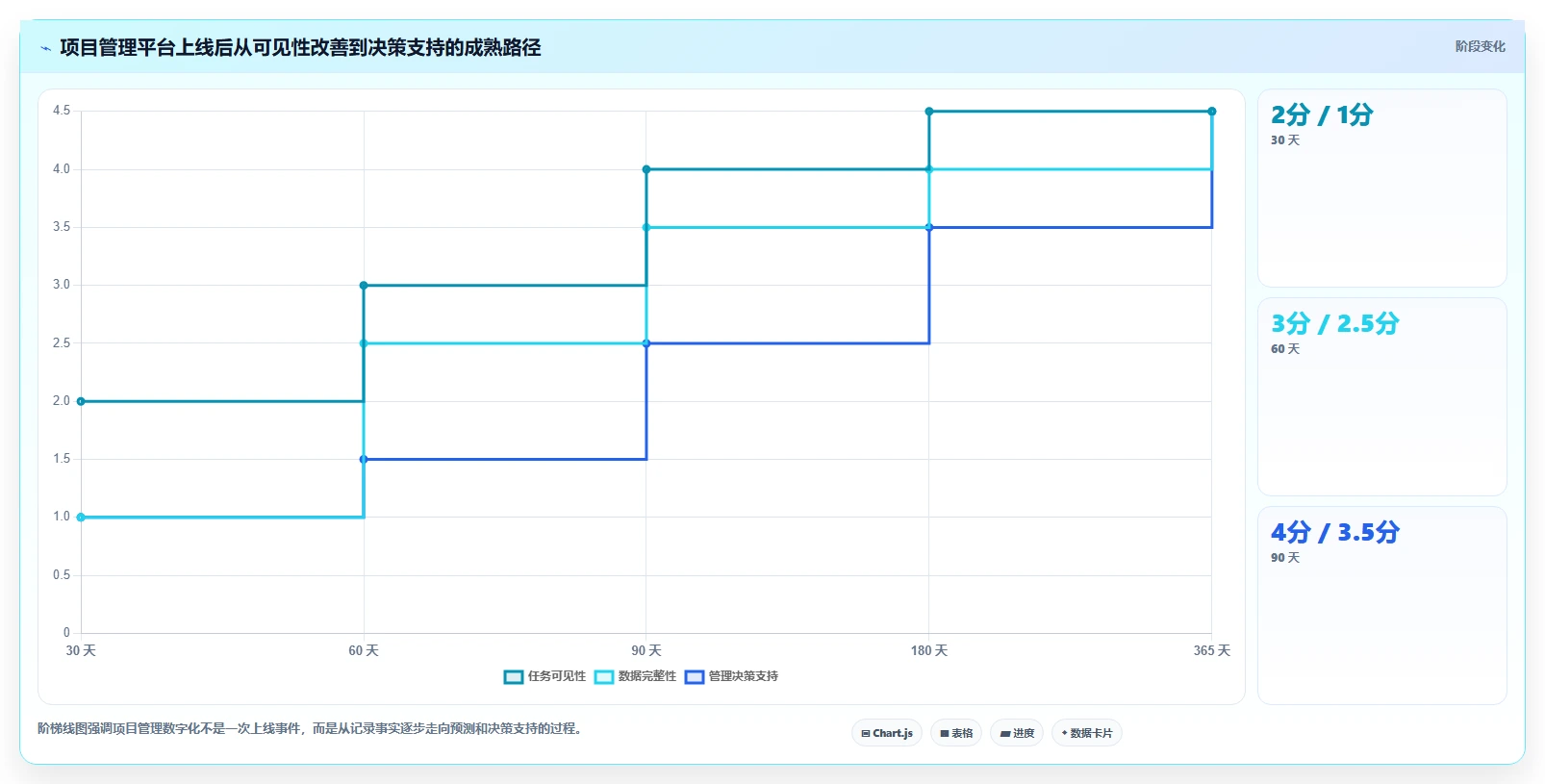This screenshot has height=784, width=1545.
Task: Open the 4分 / 3.5分 data card
Action: coord(1382,606)
